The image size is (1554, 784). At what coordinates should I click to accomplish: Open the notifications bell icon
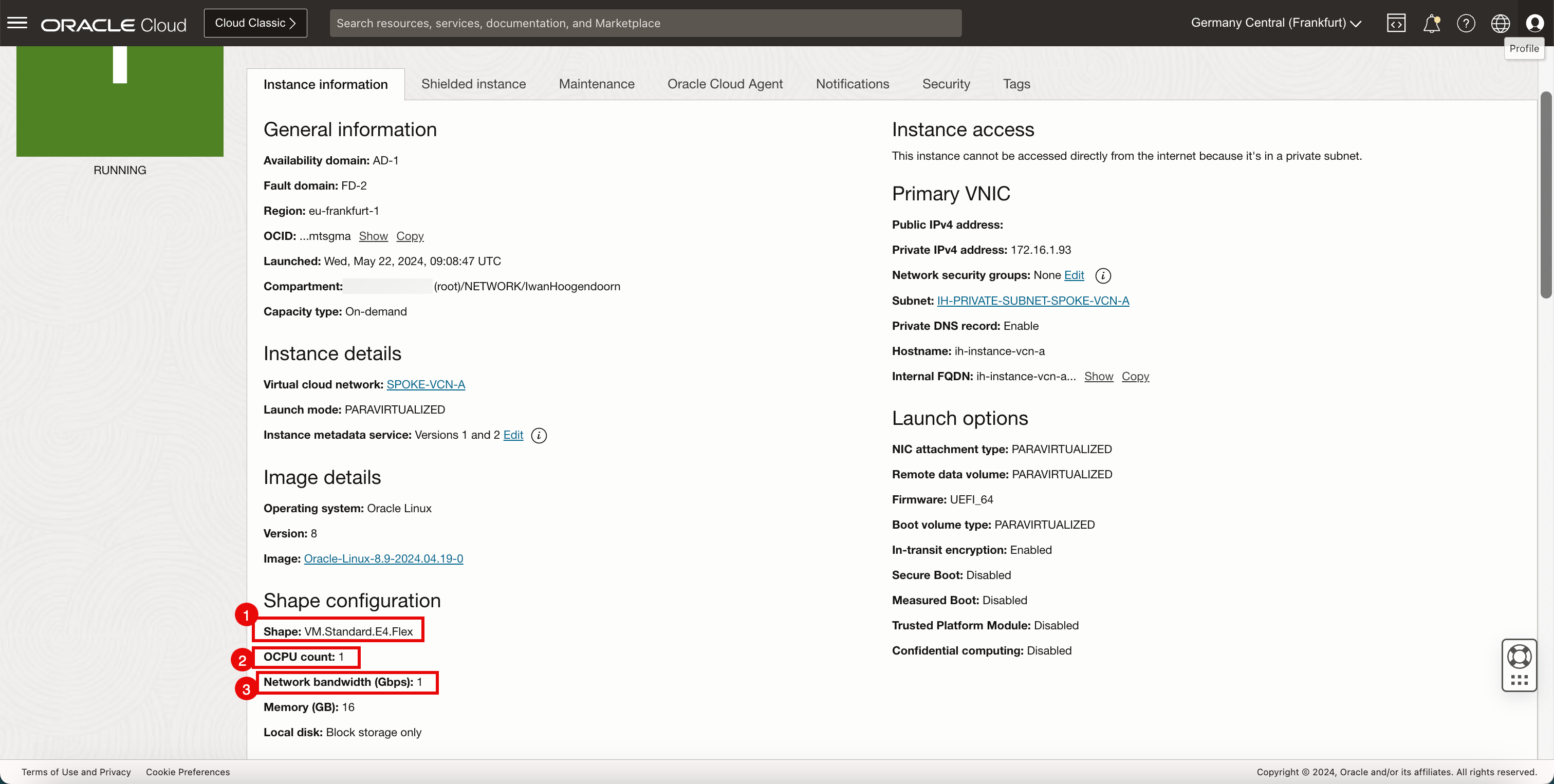point(1431,23)
